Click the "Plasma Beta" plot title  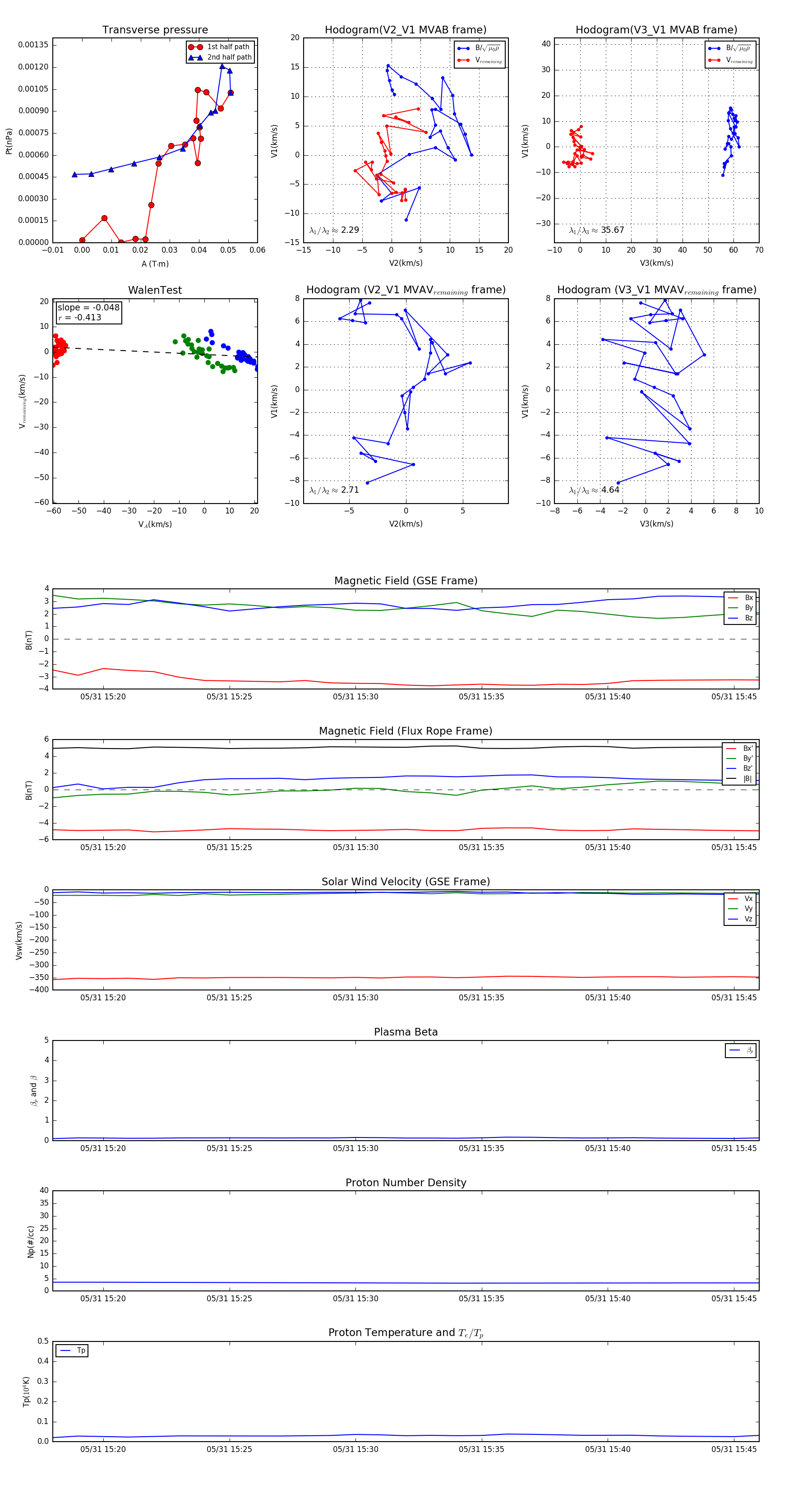click(x=406, y=1032)
